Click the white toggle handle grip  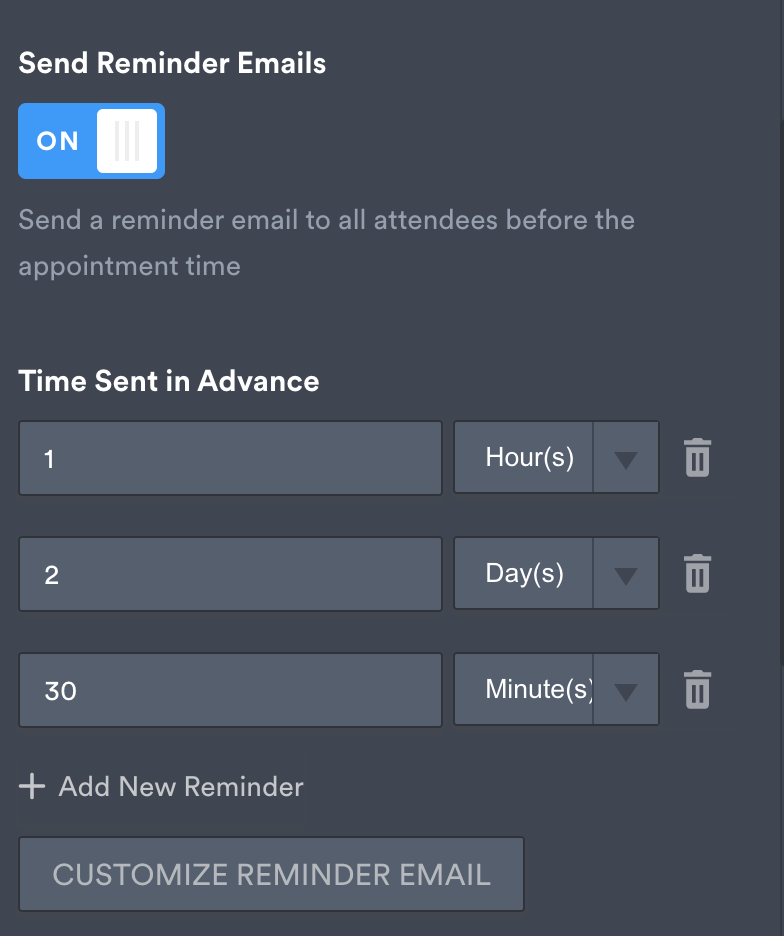click(127, 141)
